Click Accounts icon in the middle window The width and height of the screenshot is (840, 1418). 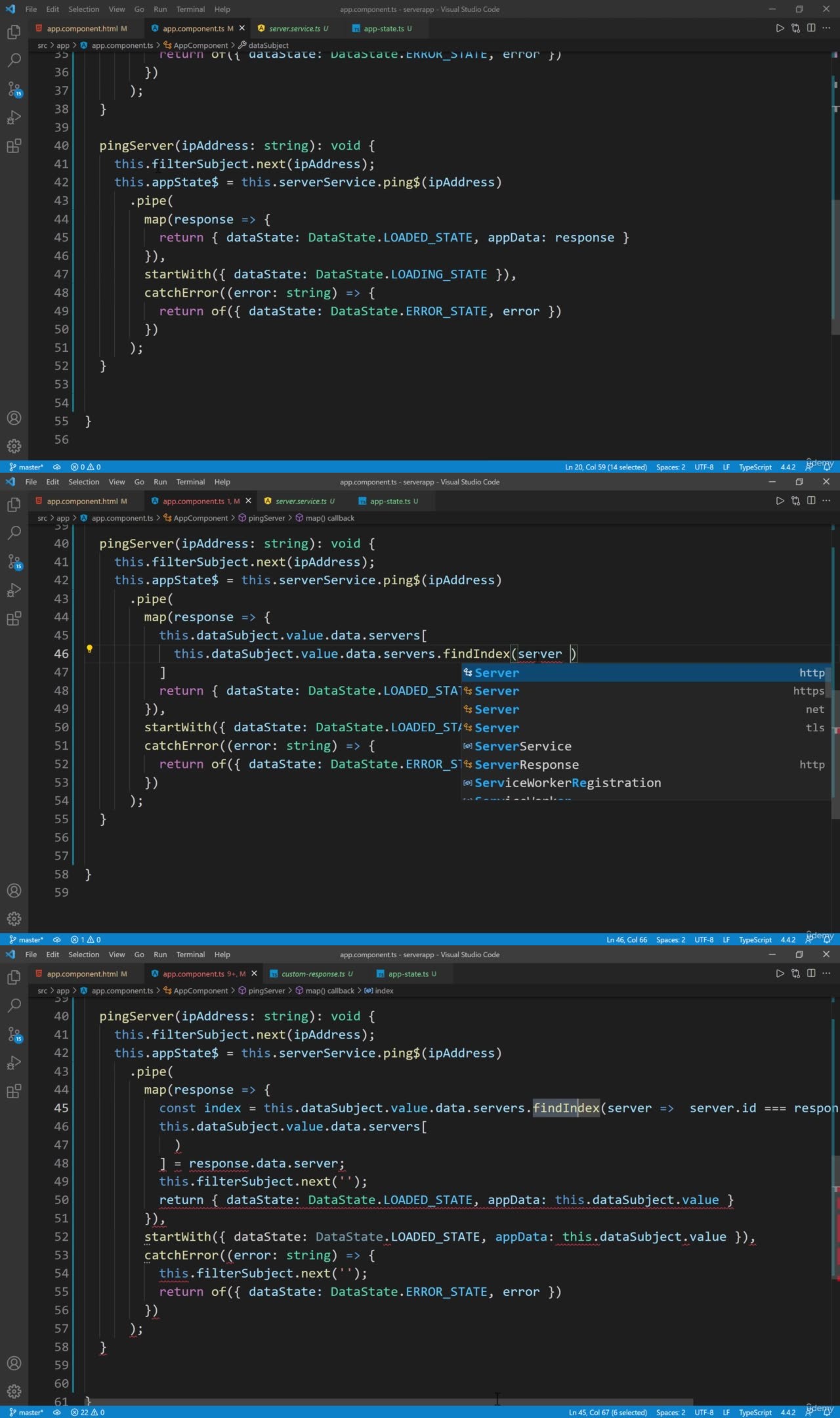click(14, 891)
